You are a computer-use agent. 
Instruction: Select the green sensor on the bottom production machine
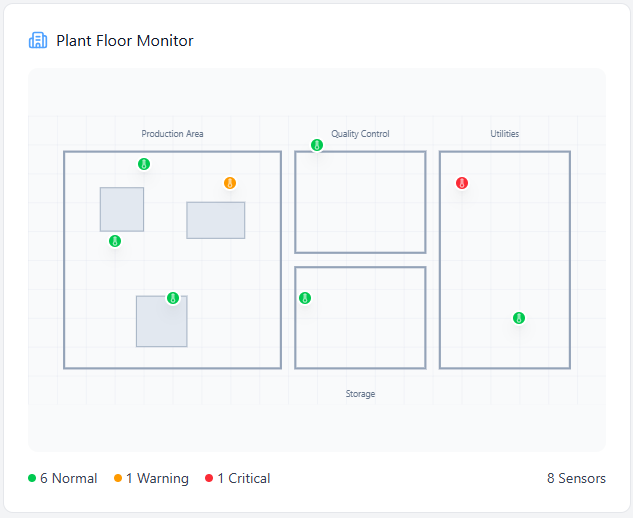point(173,298)
